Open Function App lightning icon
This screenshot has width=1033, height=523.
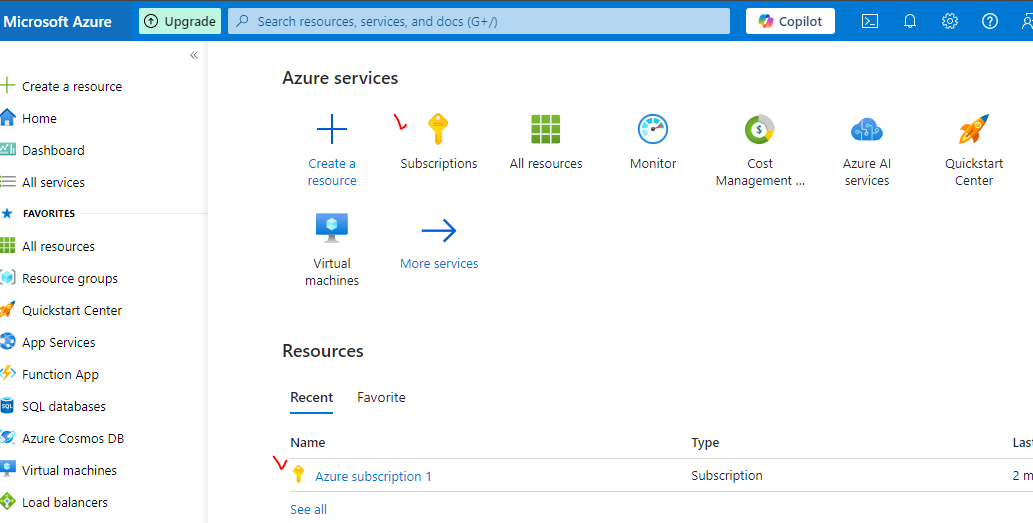(7, 373)
